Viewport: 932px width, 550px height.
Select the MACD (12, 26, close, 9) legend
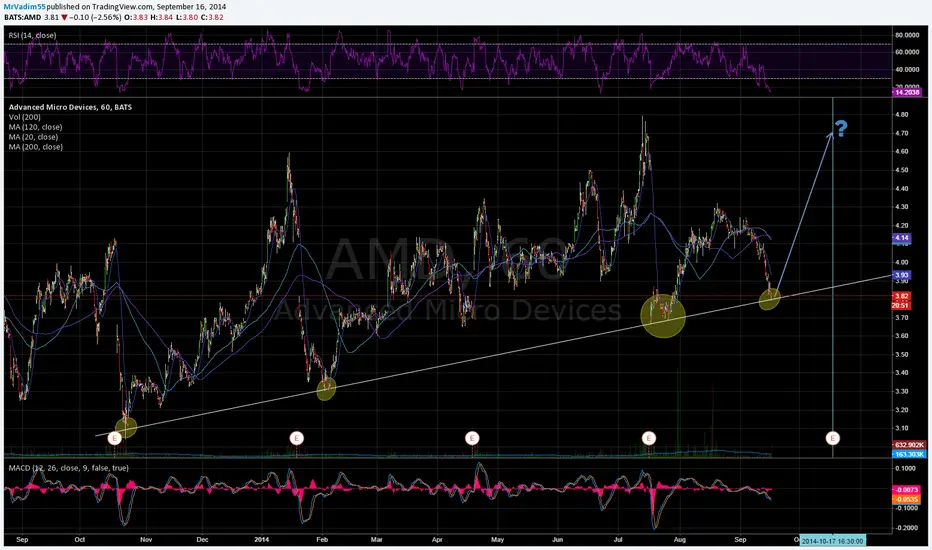68,468
